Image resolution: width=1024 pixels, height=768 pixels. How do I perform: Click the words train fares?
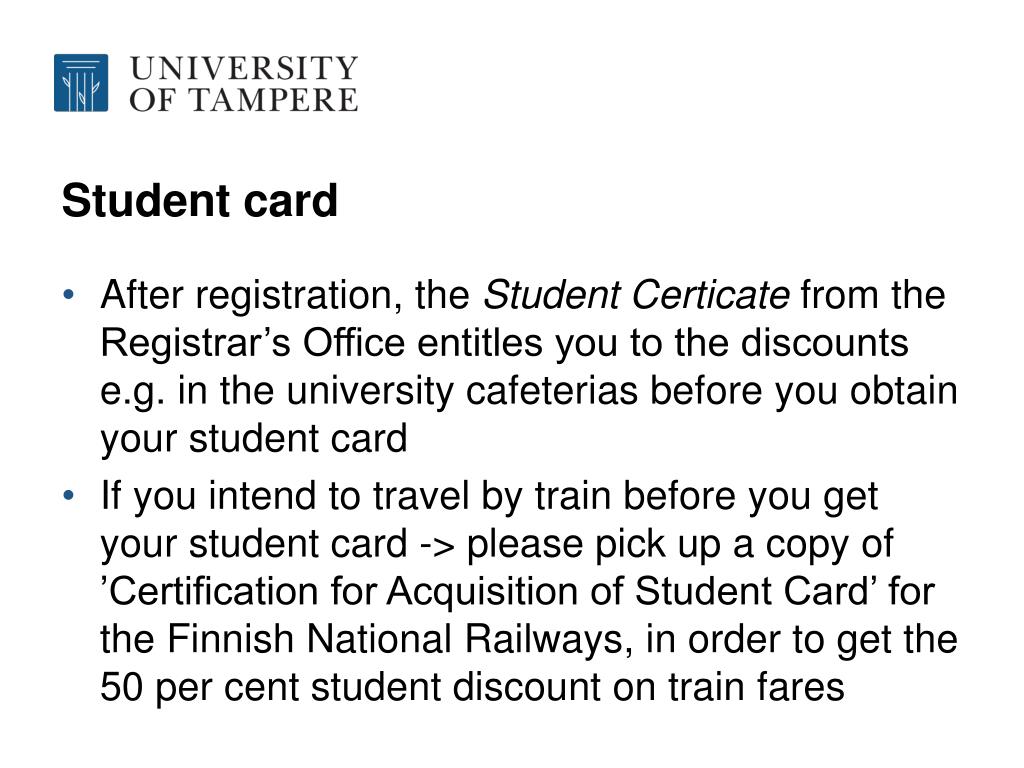(x=756, y=687)
